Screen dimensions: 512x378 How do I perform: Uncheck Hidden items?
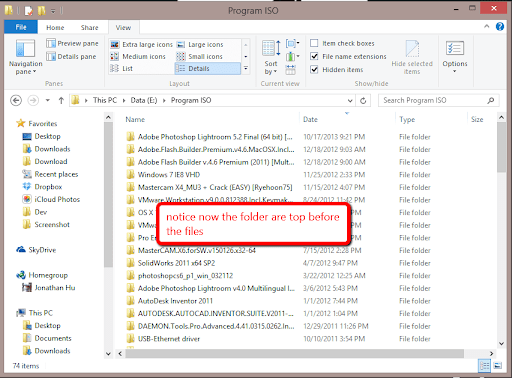point(314,69)
